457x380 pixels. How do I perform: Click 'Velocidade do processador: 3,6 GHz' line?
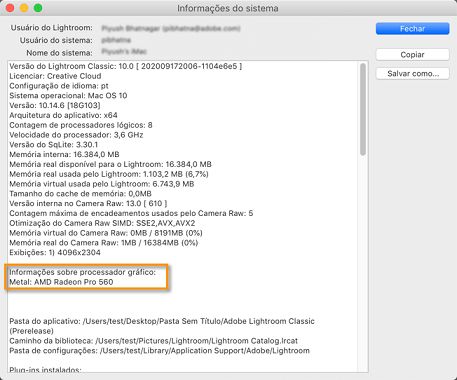coord(76,135)
